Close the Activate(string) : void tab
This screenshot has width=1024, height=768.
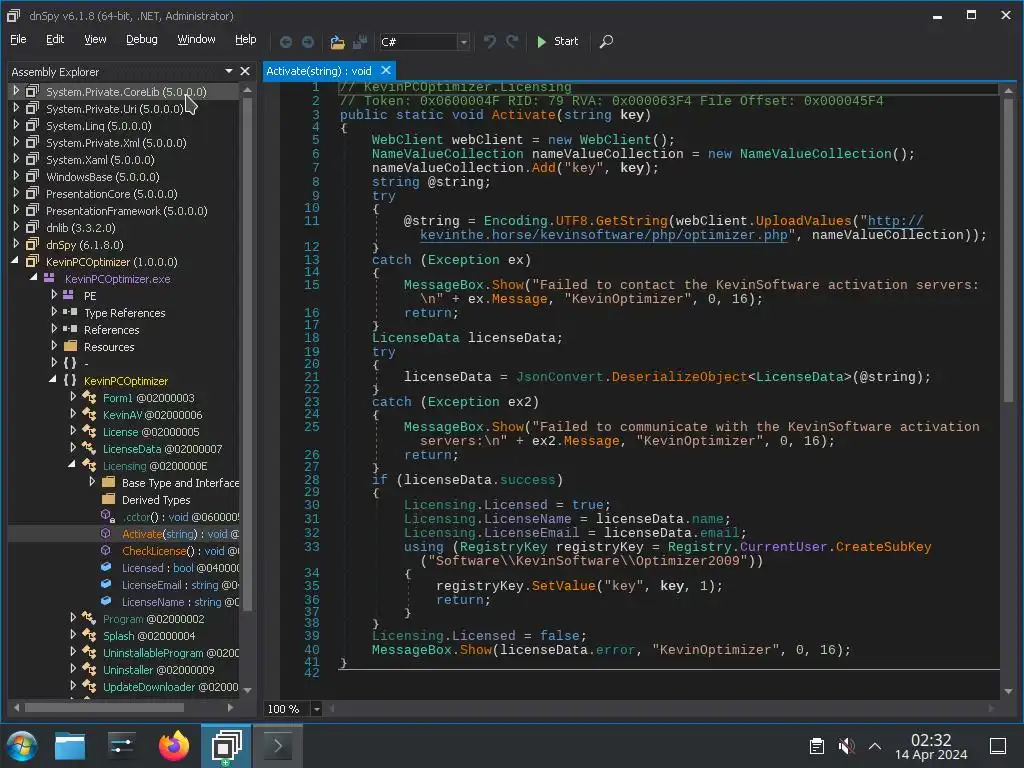(386, 70)
